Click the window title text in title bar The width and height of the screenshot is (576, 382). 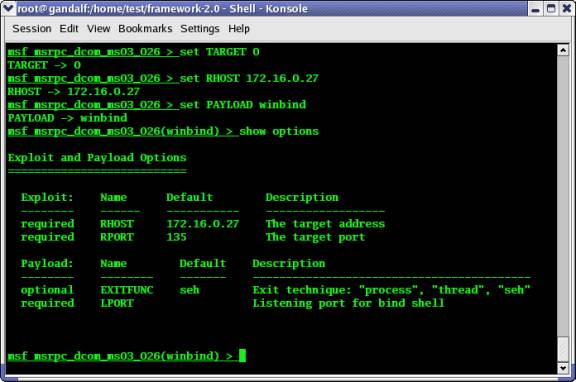162,8
